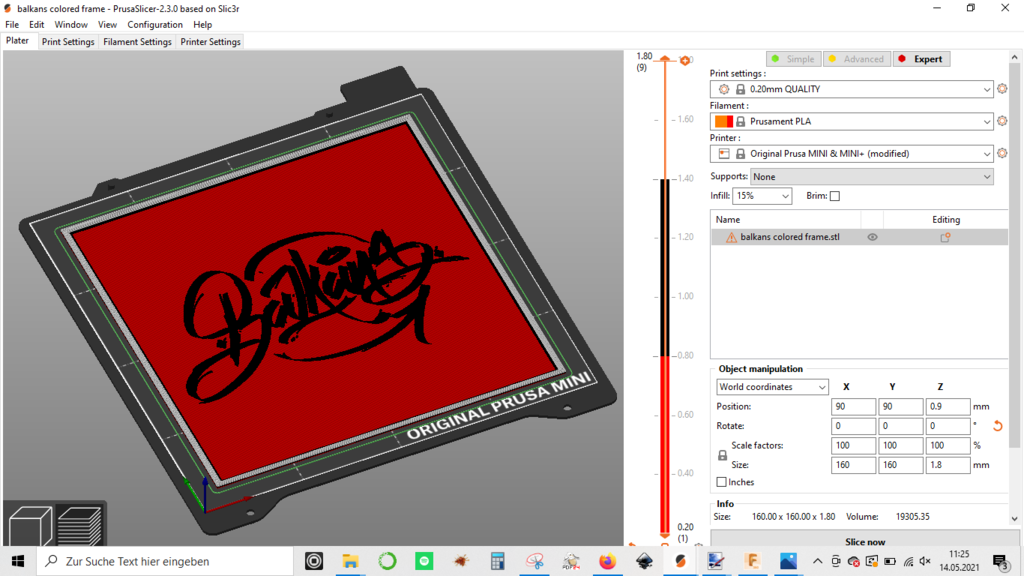Select the Expert mode button

click(x=921, y=59)
